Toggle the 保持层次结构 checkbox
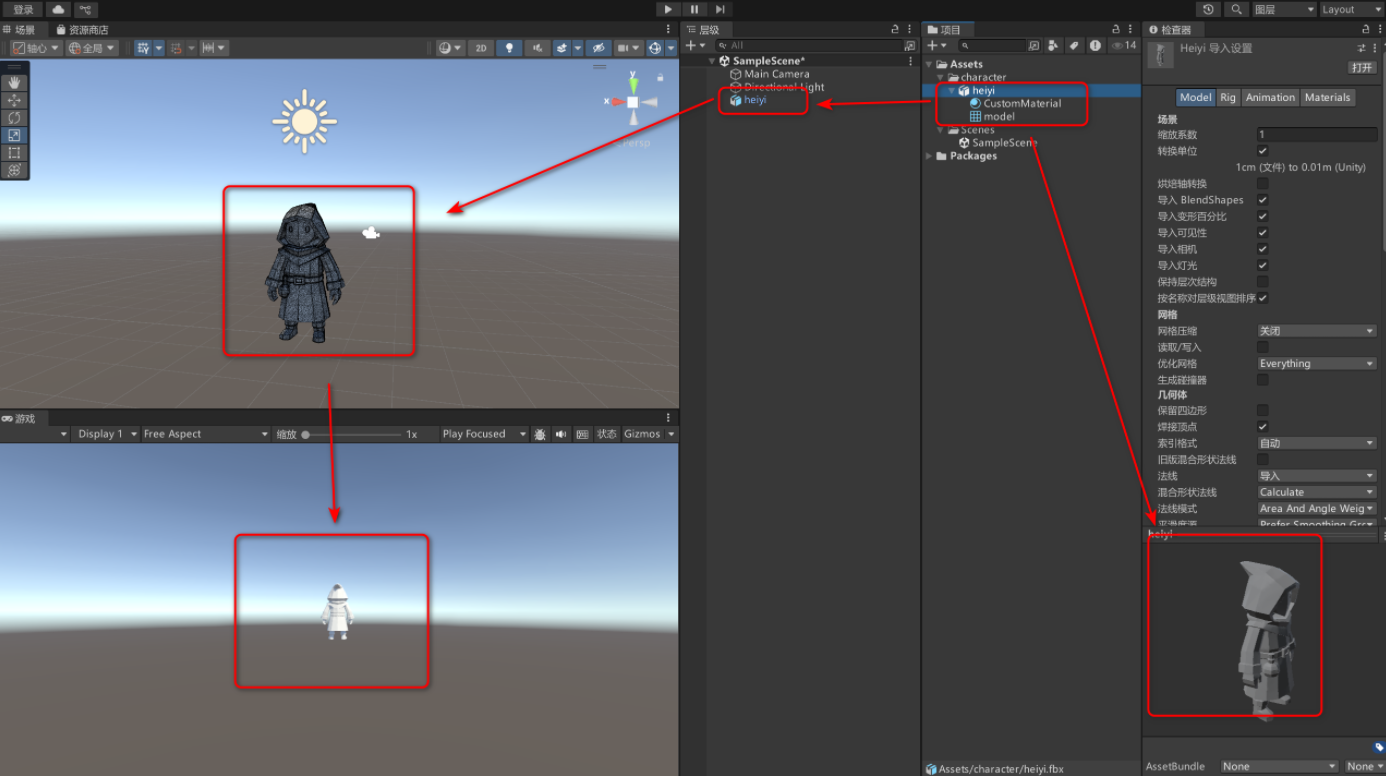 point(1263,282)
